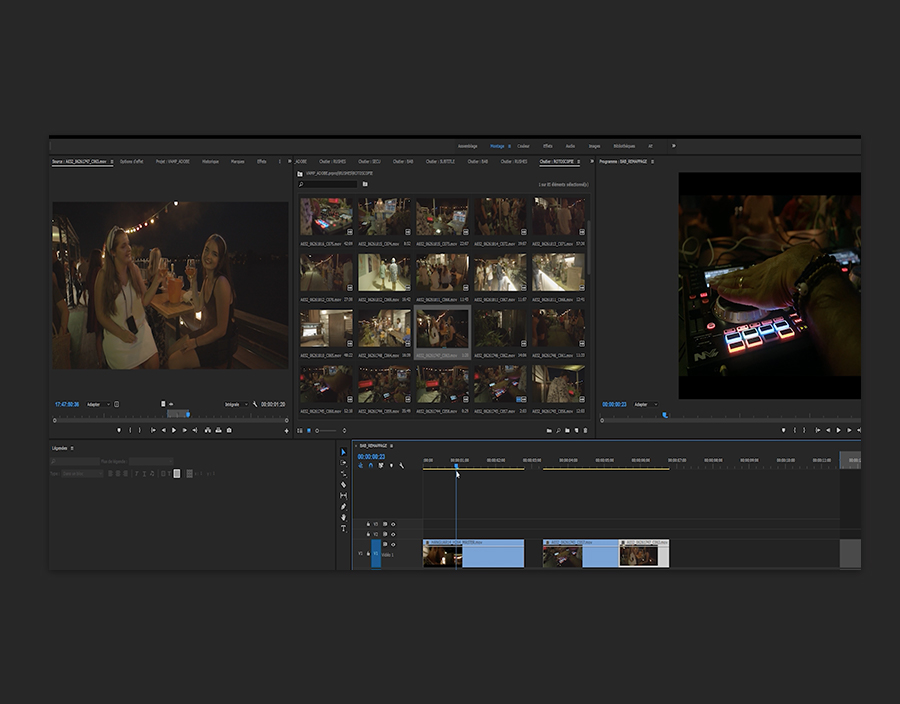This screenshot has height=704, width=900.
Task: Toggle the V1 track output eye
Action: [393, 544]
